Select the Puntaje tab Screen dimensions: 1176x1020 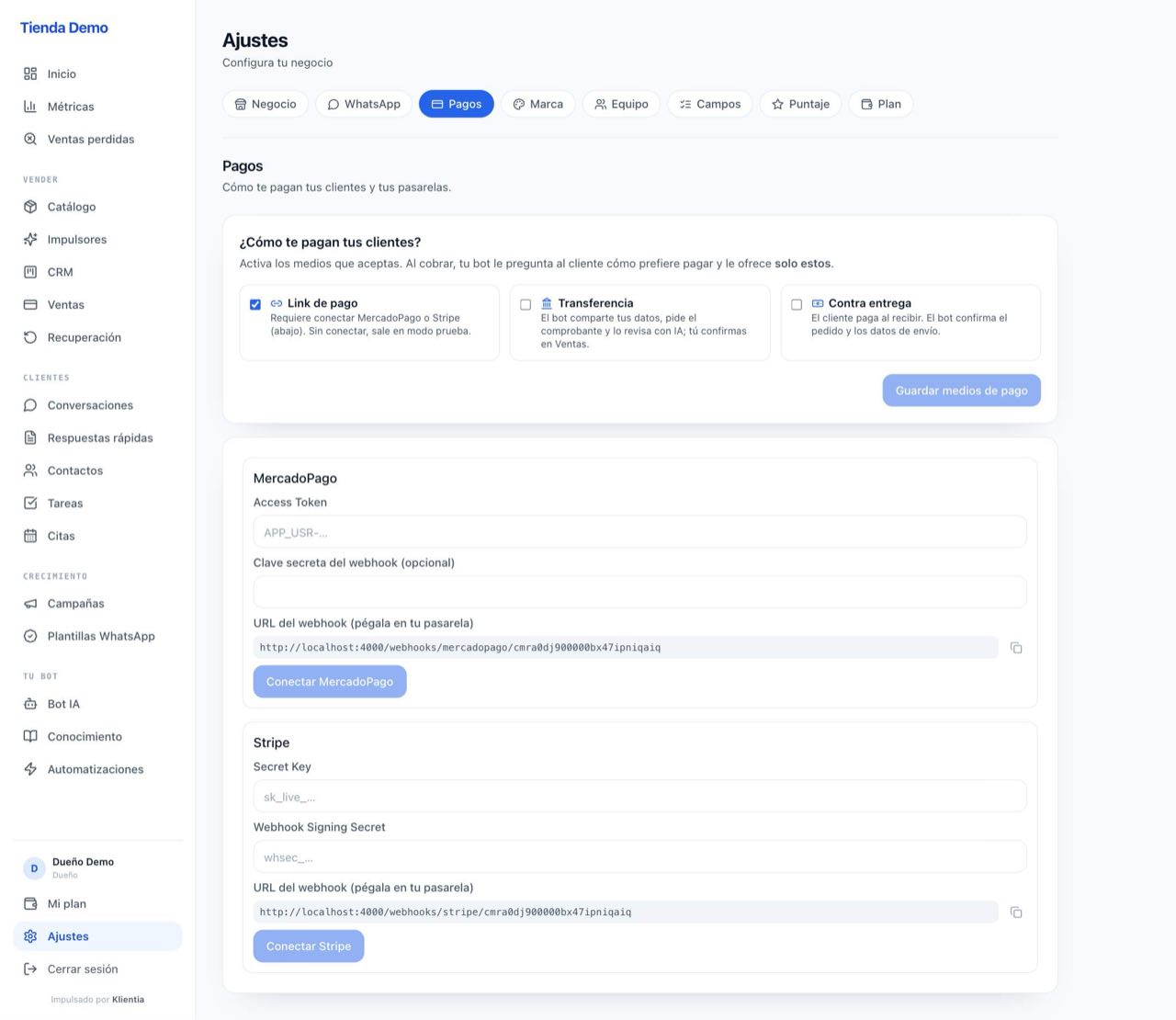(x=800, y=104)
